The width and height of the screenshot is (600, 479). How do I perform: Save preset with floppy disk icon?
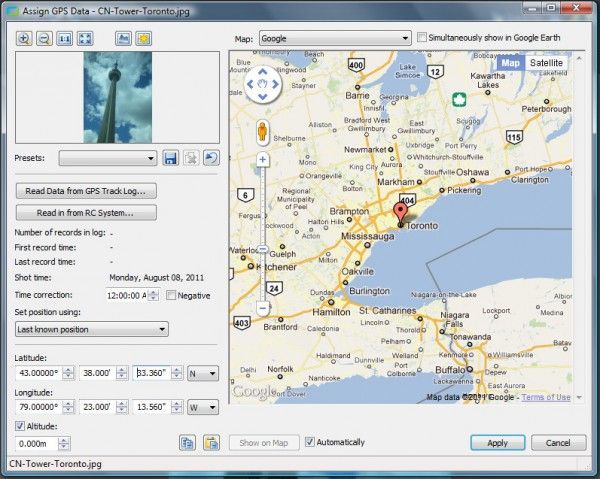click(x=171, y=158)
